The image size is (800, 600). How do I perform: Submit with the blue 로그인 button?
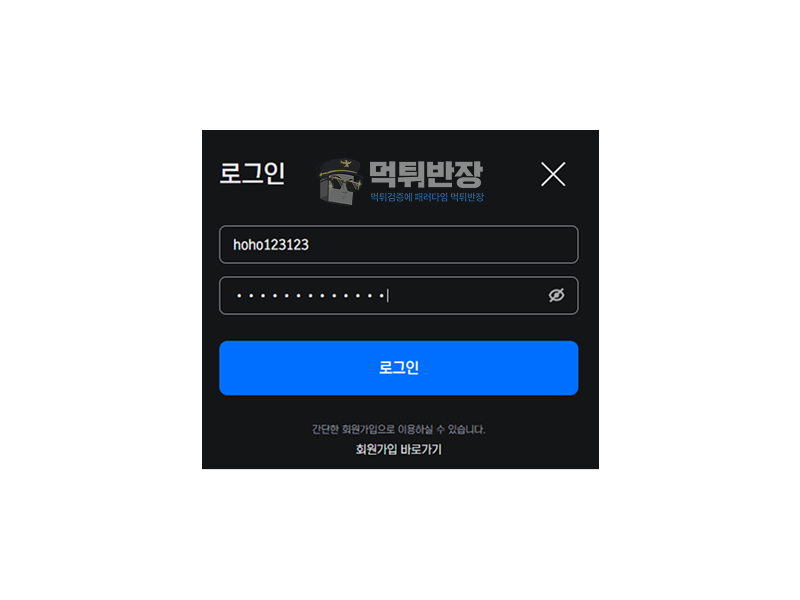[x=398, y=368]
